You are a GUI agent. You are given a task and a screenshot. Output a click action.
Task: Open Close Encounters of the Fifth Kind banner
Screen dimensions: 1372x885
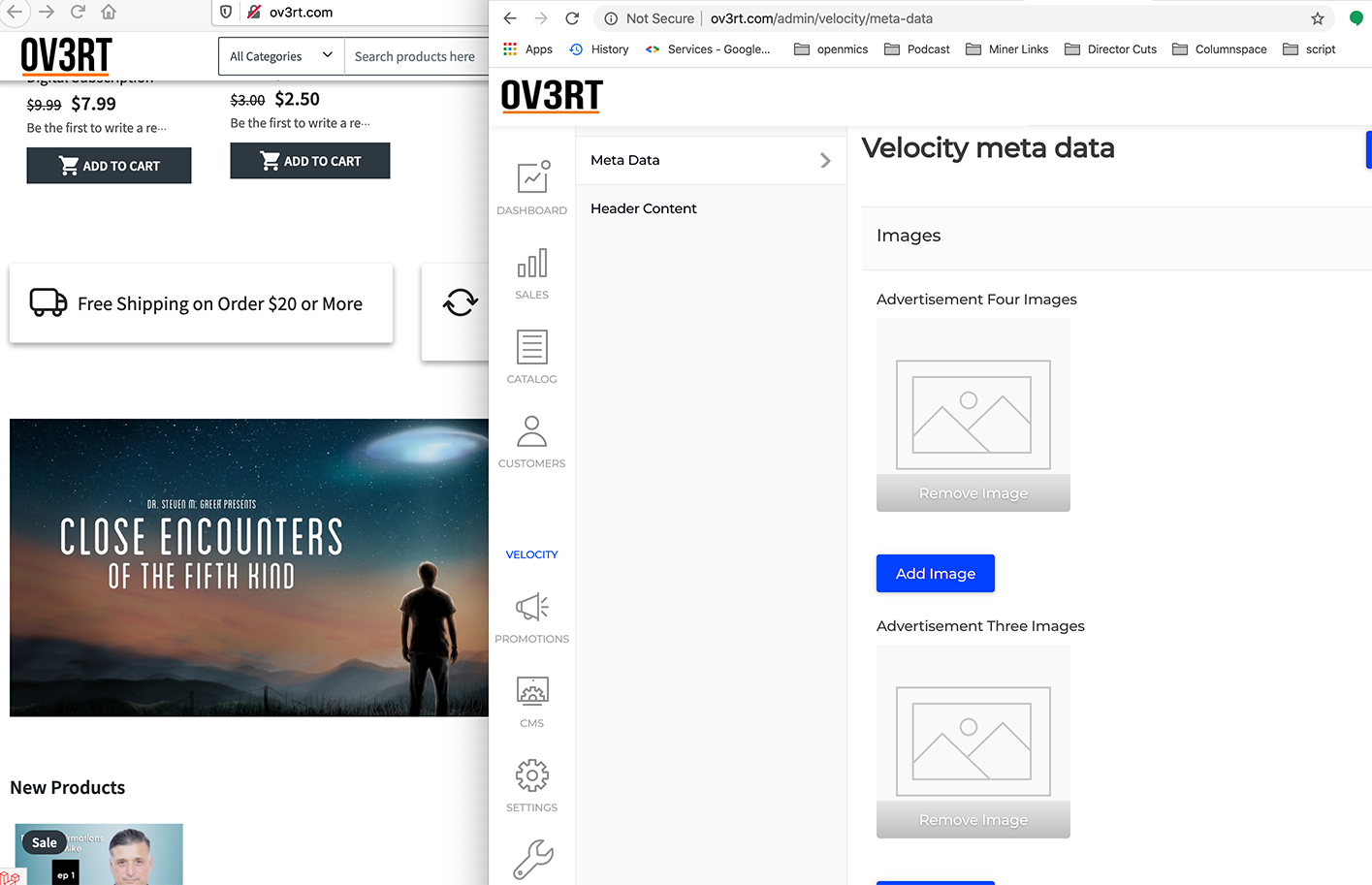click(x=249, y=568)
